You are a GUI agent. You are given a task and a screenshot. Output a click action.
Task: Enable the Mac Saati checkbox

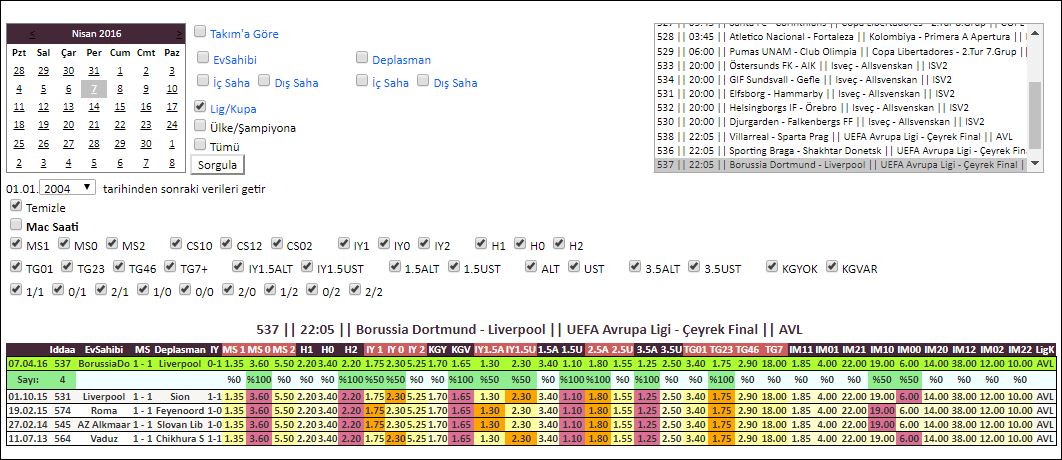(16, 224)
